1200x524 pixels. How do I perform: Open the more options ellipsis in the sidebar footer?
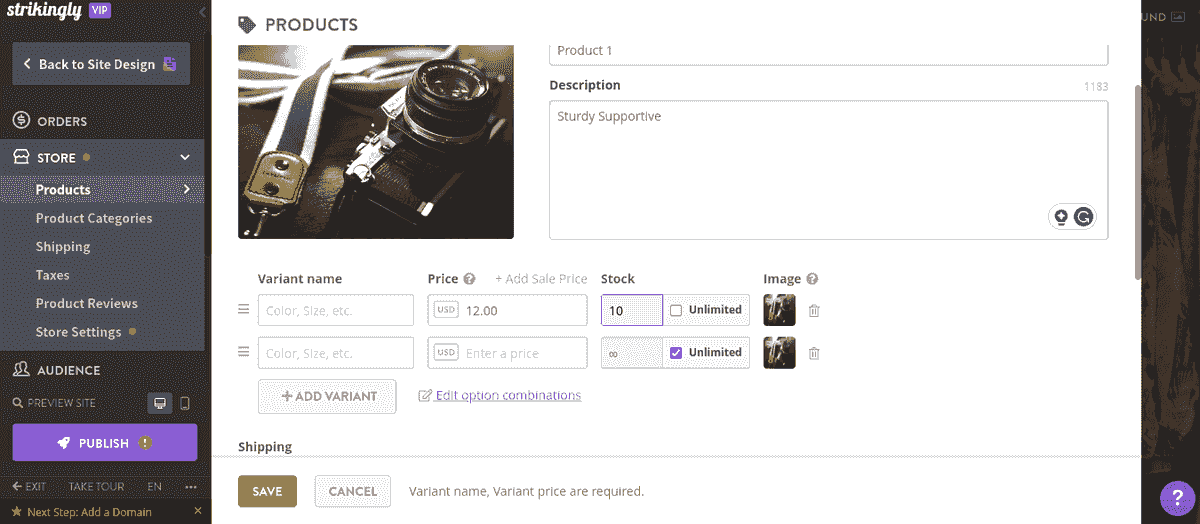(x=191, y=487)
